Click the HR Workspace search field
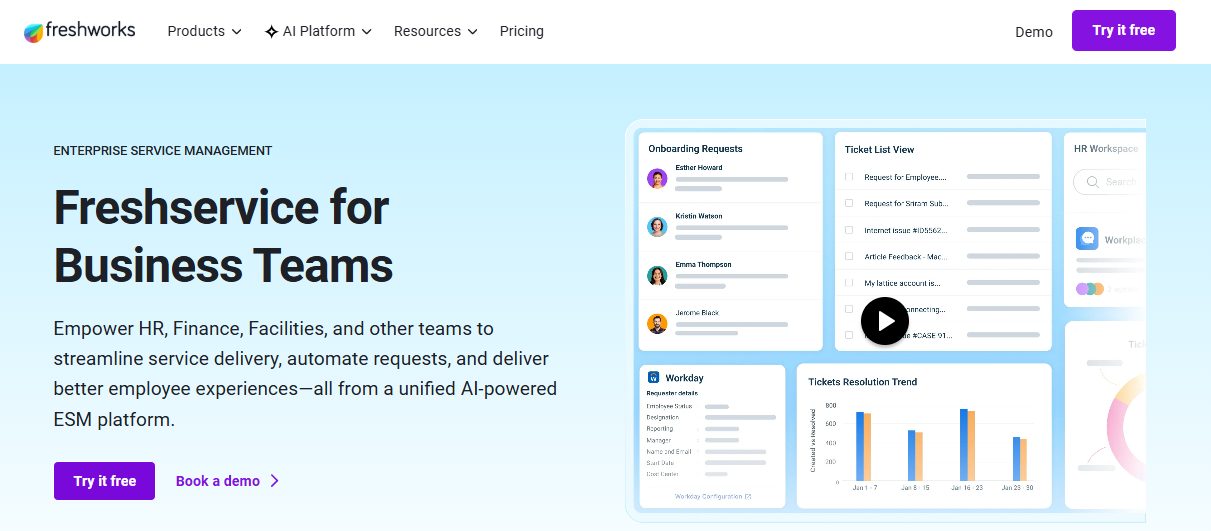 [1109, 182]
